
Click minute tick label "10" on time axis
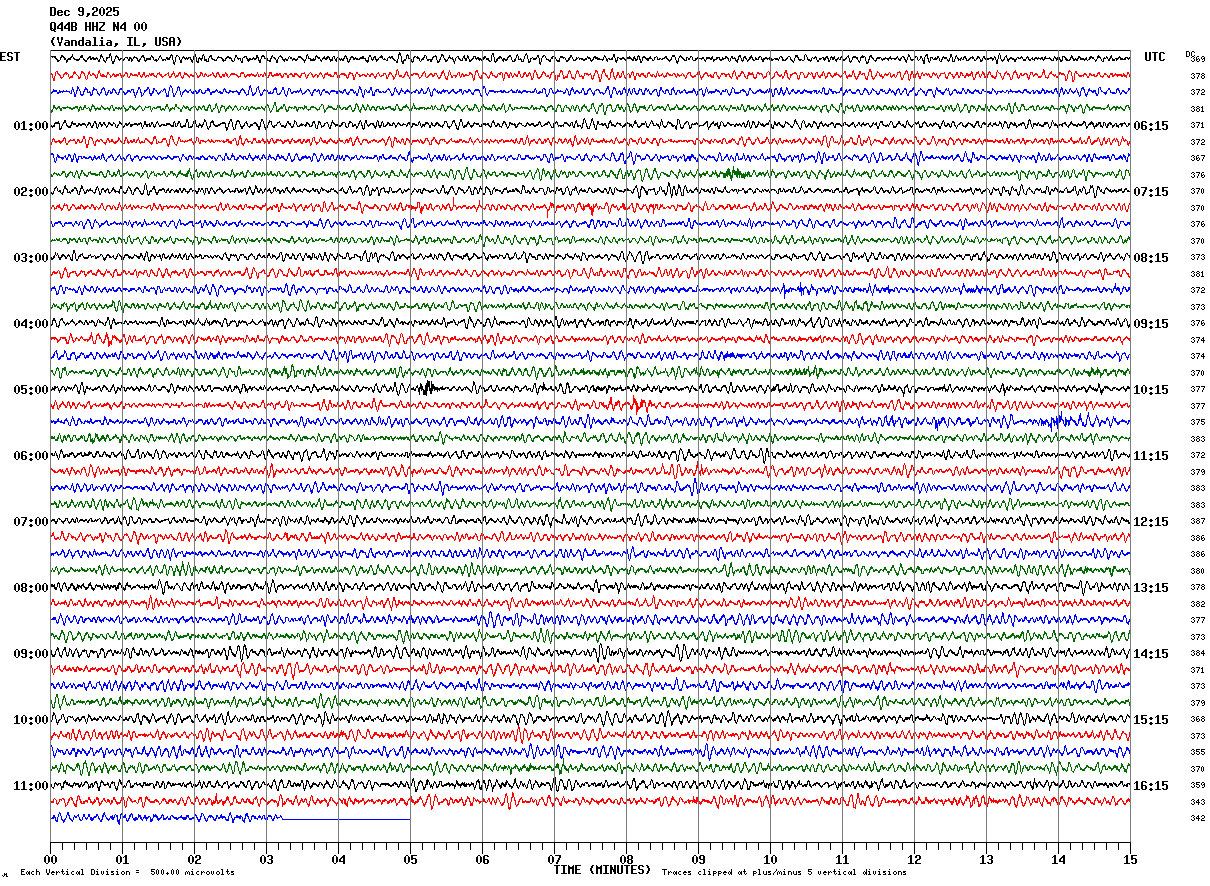(770, 859)
